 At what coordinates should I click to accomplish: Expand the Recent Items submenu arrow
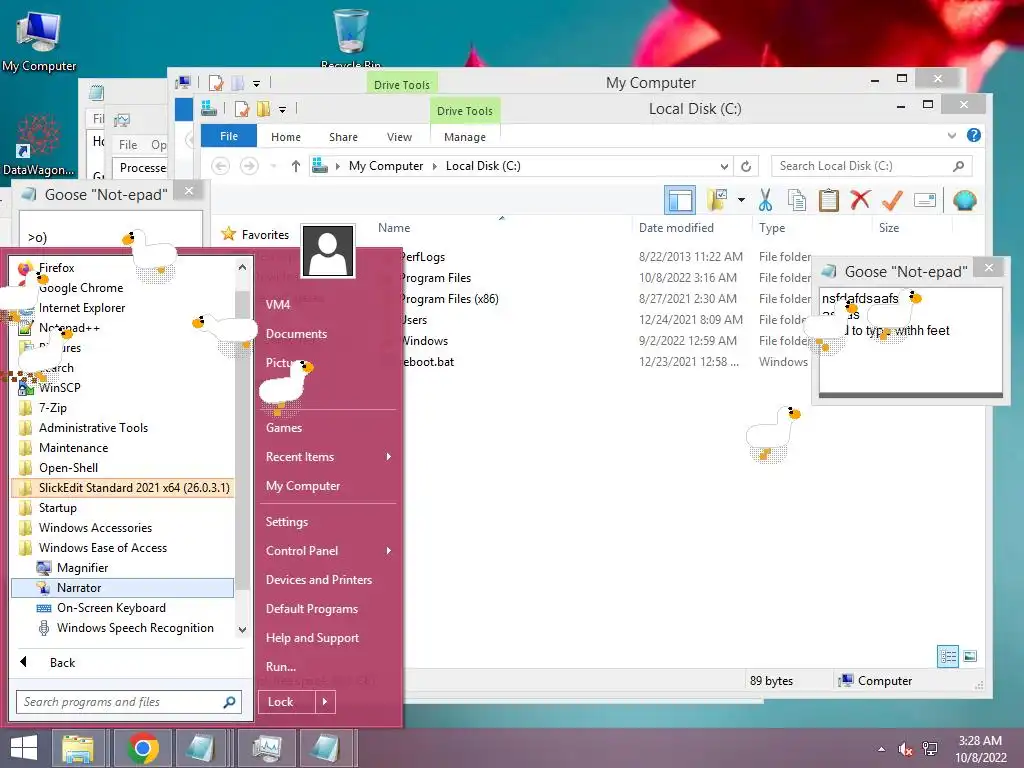389,456
